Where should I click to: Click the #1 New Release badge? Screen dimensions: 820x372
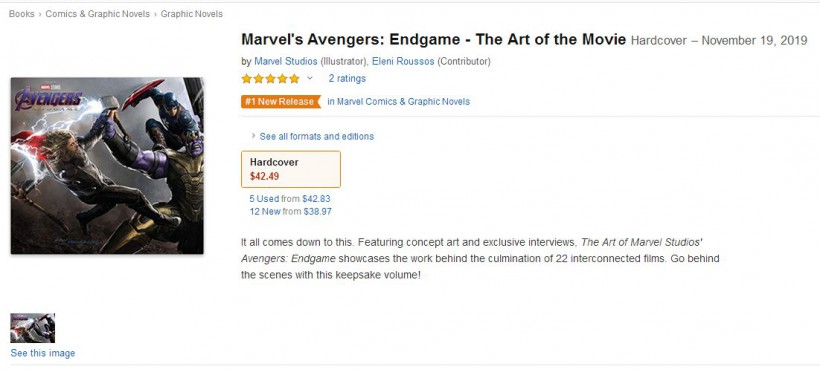[280, 102]
